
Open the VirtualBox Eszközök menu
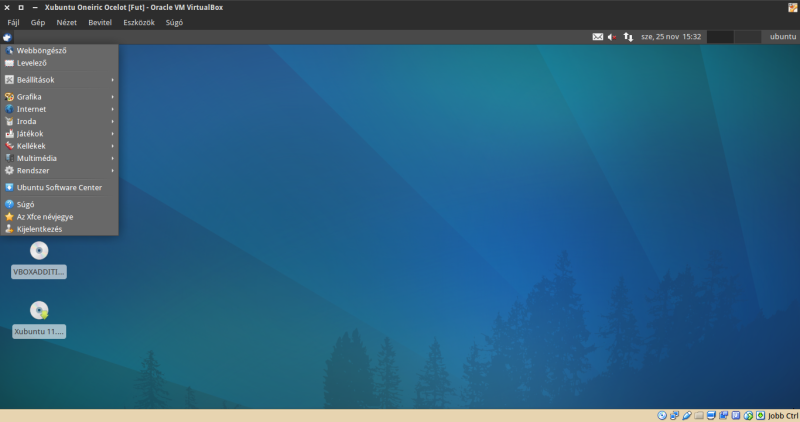(139, 22)
